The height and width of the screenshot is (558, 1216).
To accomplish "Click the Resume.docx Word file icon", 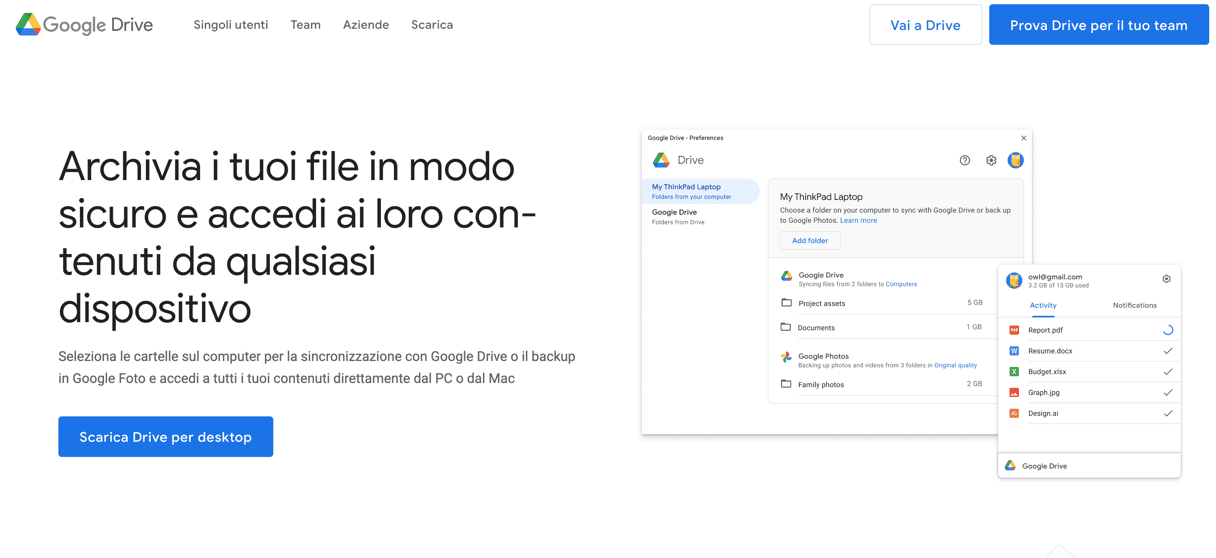I will pos(1014,351).
